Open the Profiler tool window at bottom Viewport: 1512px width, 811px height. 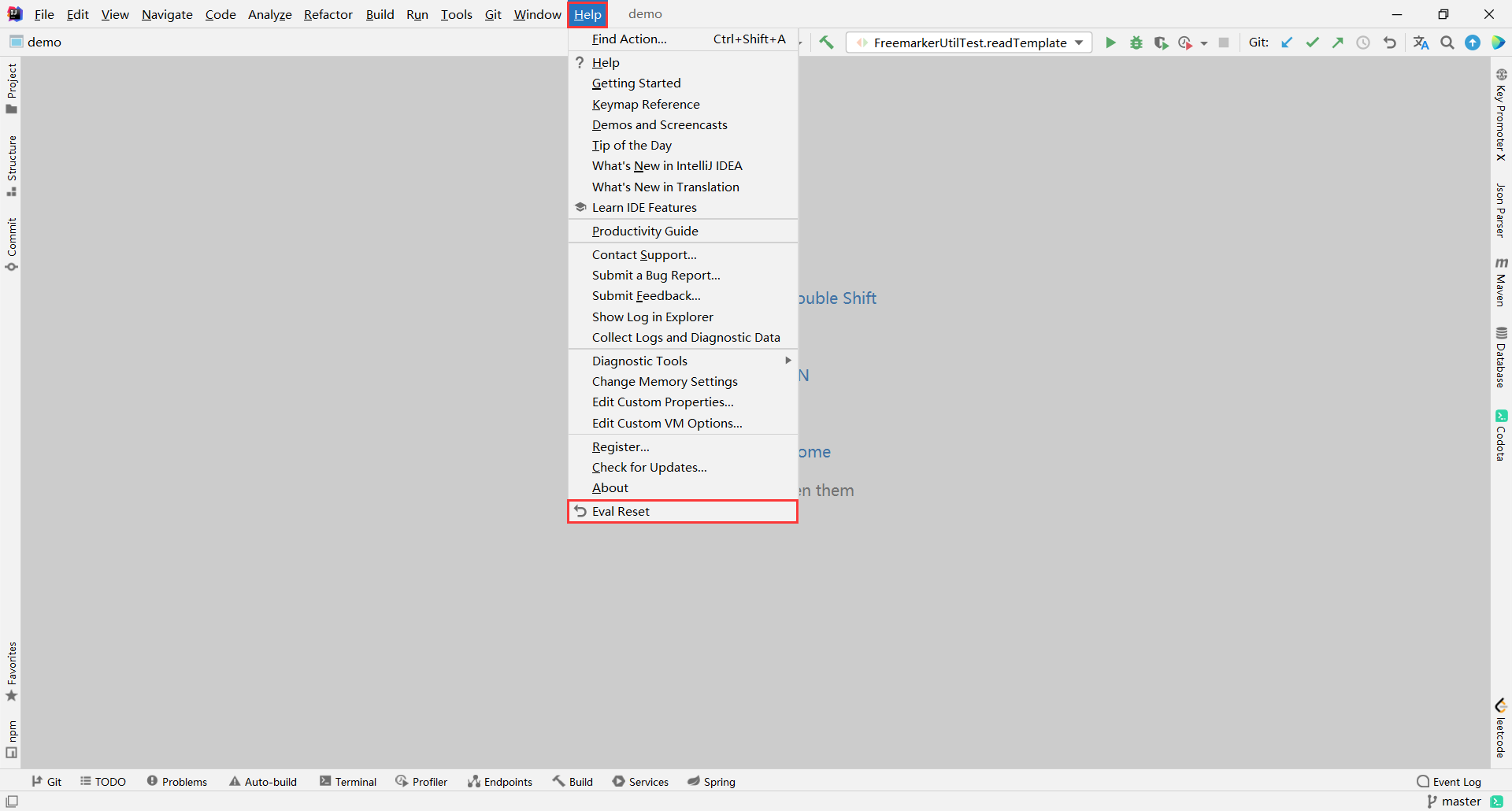click(x=421, y=781)
